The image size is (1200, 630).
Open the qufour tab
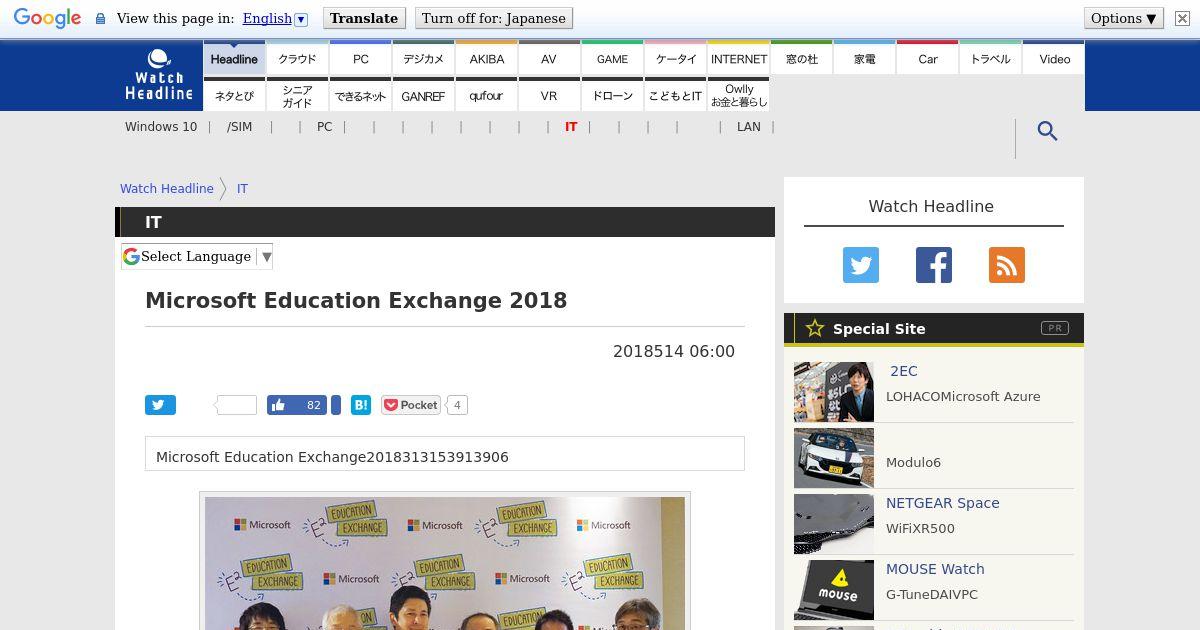[x=486, y=96]
